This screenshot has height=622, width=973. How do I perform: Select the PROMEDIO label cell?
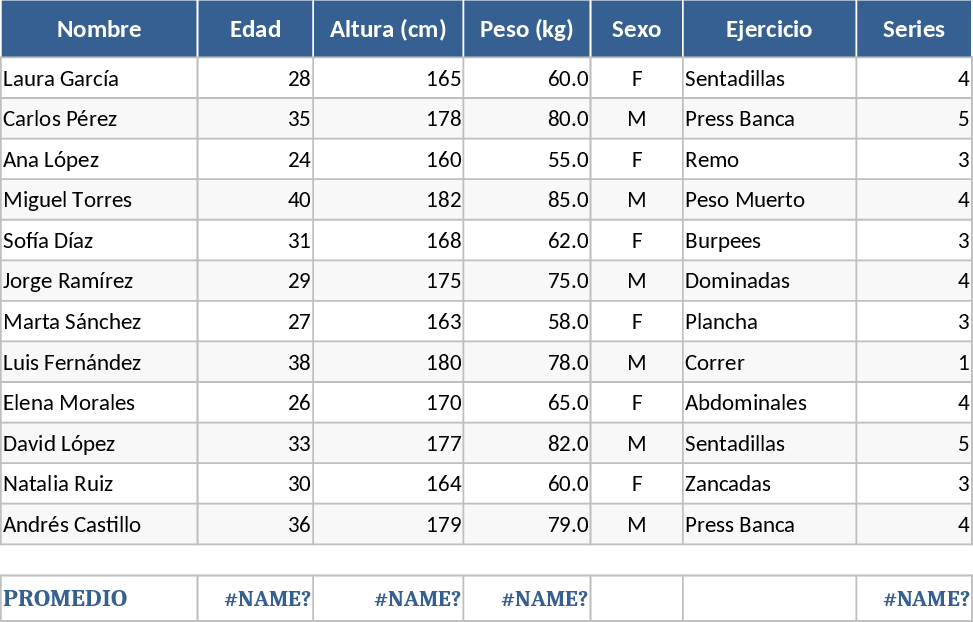pos(99,599)
